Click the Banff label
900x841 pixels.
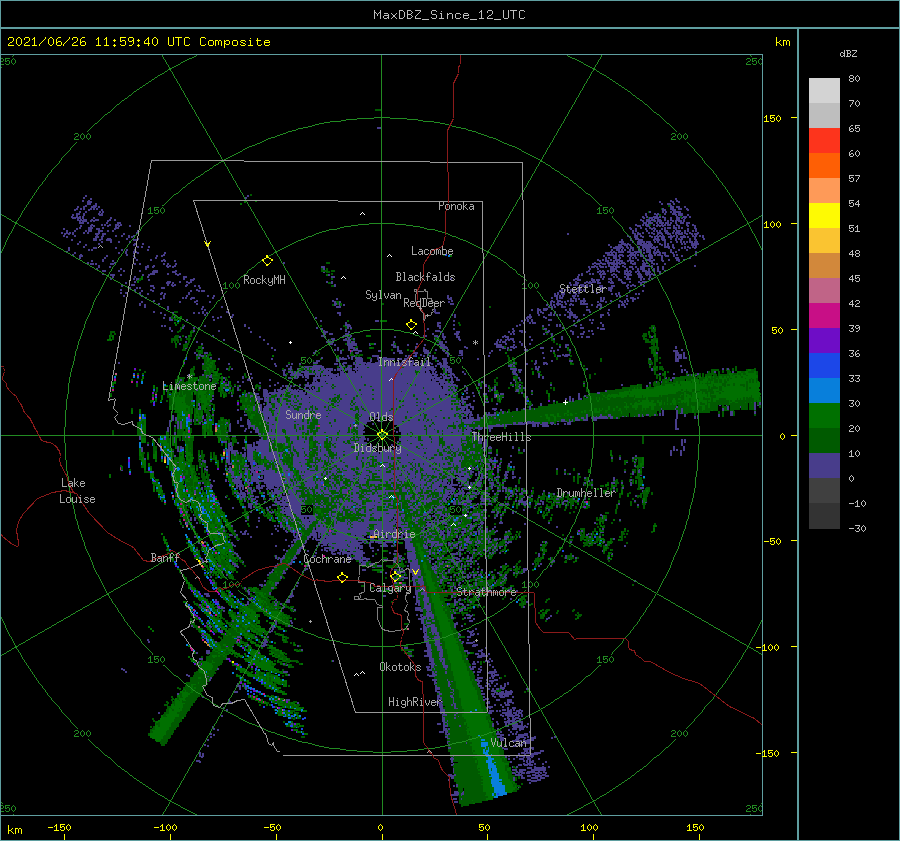coord(165,558)
